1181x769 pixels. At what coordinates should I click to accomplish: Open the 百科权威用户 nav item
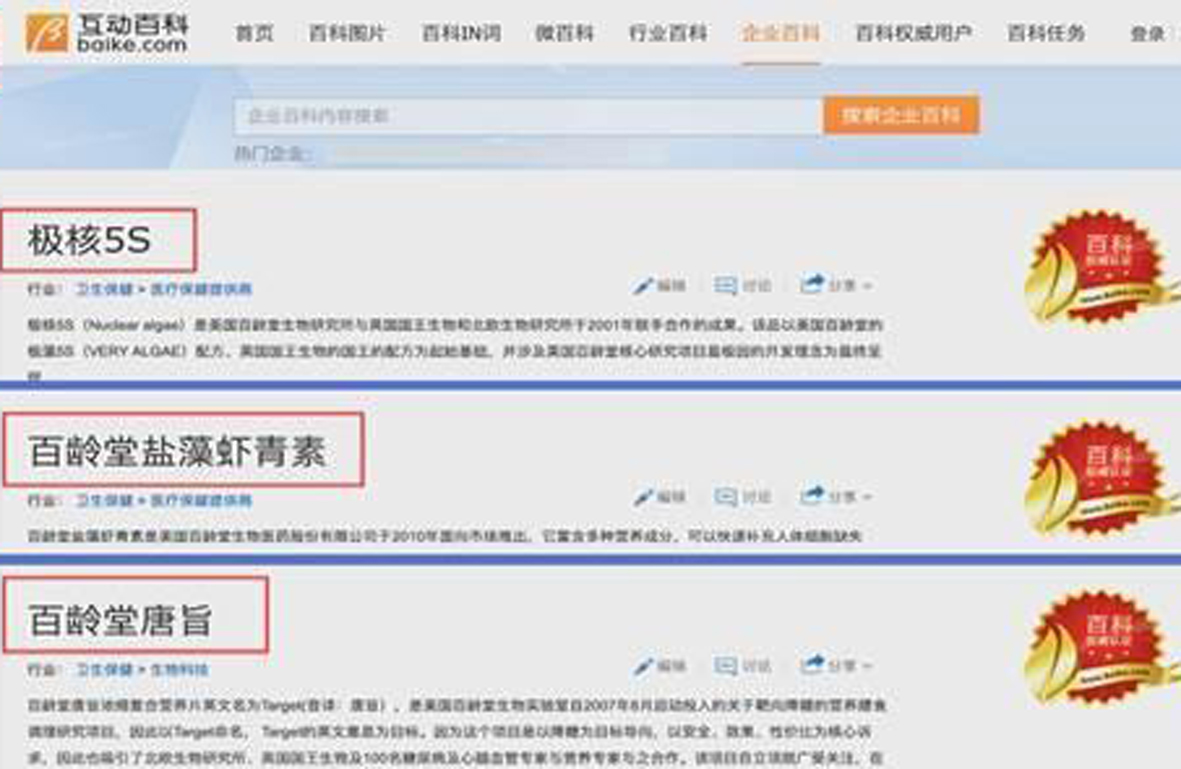914,33
